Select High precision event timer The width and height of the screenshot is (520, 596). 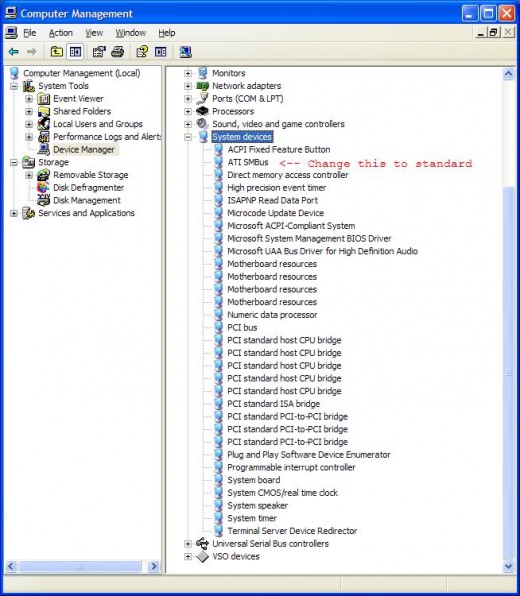(276, 188)
